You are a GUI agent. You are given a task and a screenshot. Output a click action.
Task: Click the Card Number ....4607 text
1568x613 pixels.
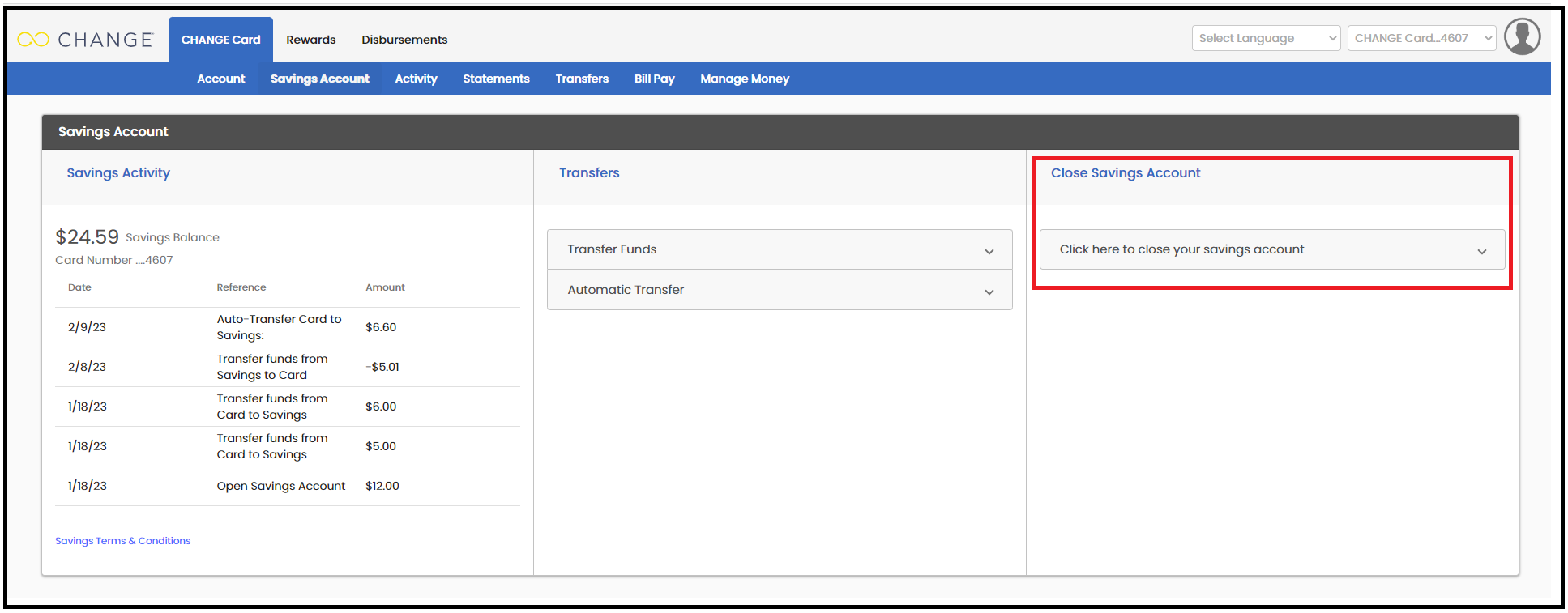point(113,260)
